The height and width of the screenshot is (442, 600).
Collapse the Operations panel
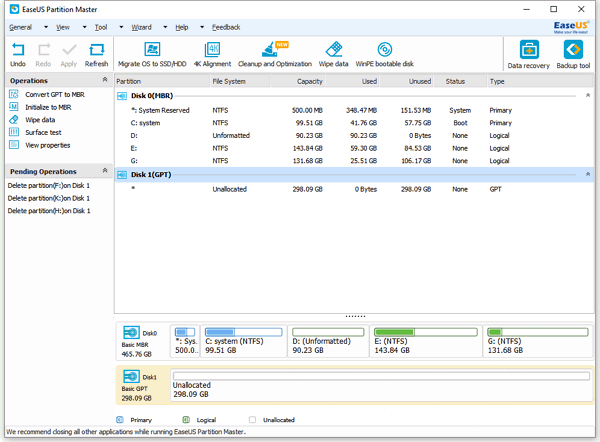pyautogui.click(x=105, y=80)
